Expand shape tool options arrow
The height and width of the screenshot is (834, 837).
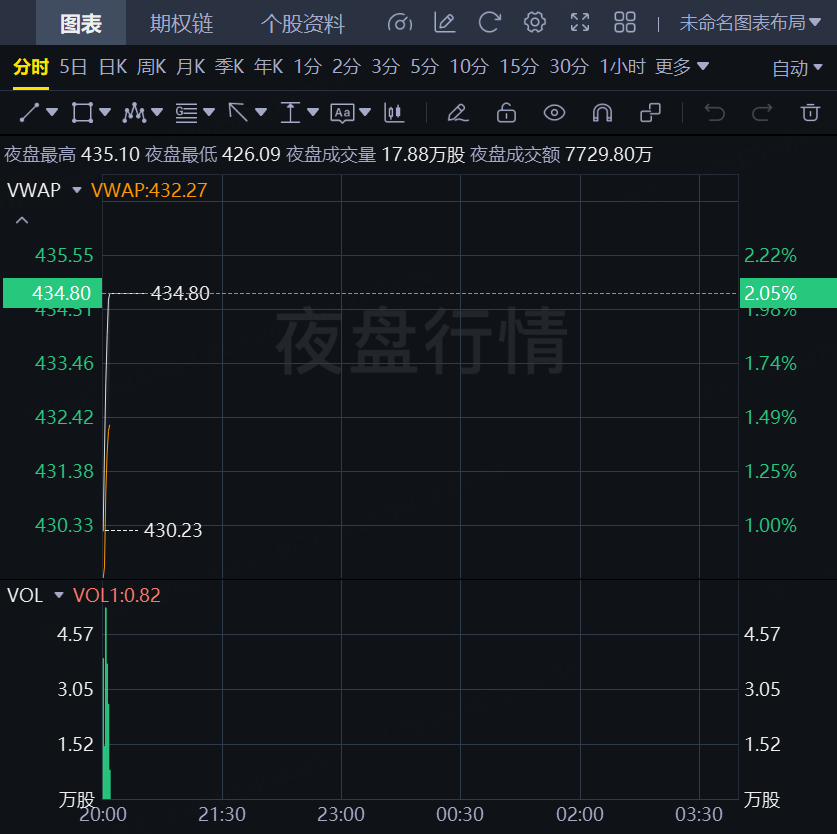pyautogui.click(x=105, y=113)
